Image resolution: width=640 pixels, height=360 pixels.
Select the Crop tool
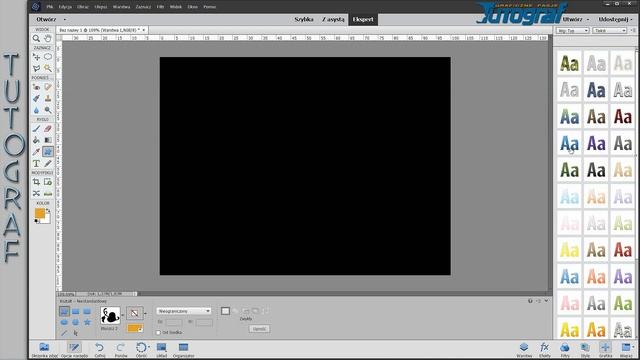pyautogui.click(x=36, y=182)
